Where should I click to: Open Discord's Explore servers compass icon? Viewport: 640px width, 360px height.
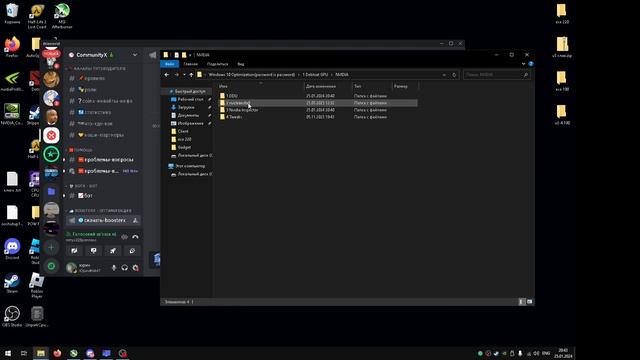click(x=51, y=266)
